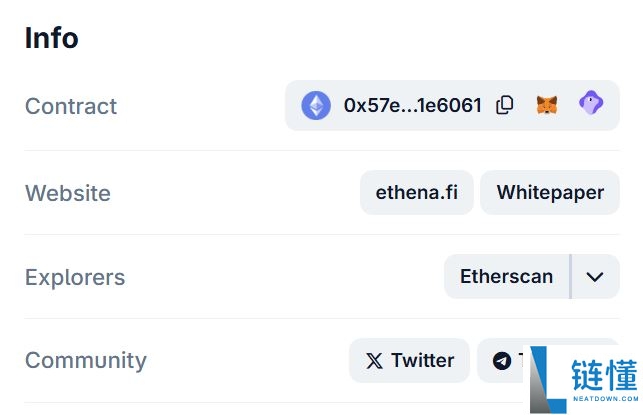Click the purple wallet icon
643x415 pixels.
pos(591,104)
